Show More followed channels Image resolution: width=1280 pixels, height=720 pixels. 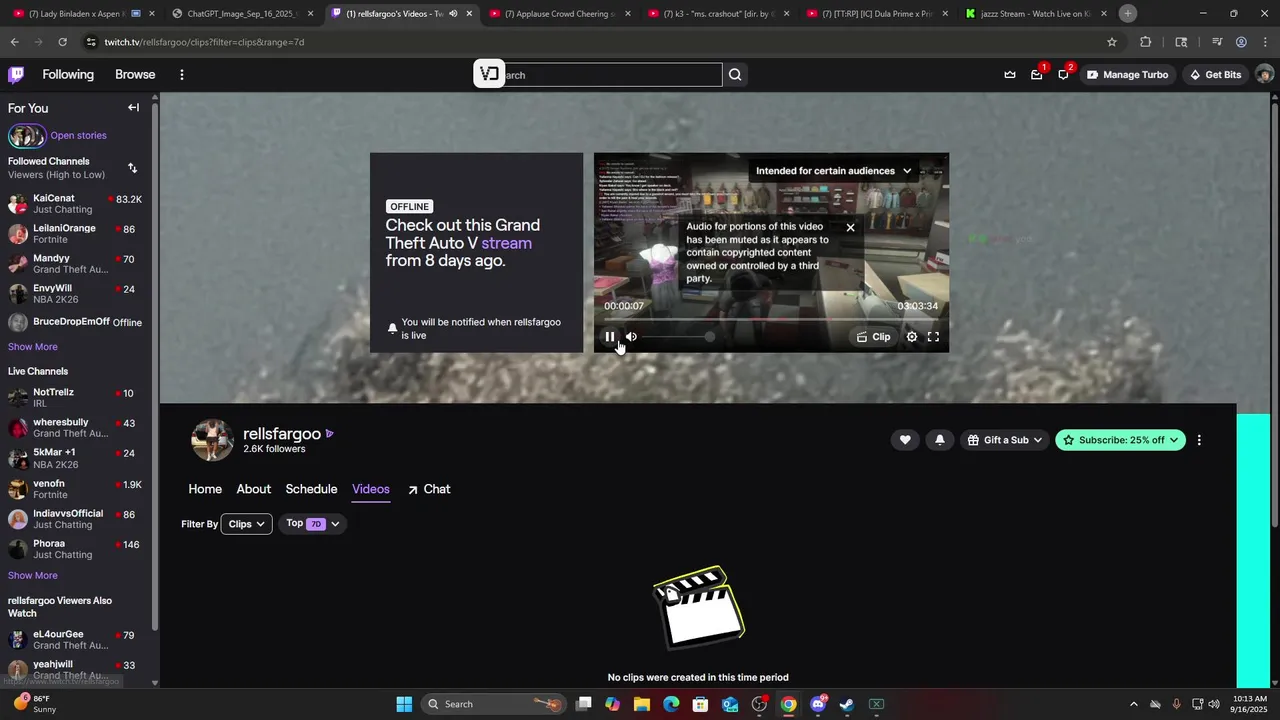coord(33,347)
